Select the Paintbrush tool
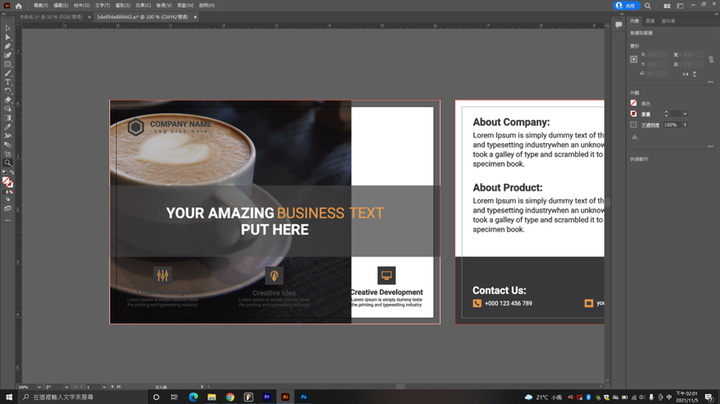Image resolution: width=720 pixels, height=404 pixels. point(8,73)
